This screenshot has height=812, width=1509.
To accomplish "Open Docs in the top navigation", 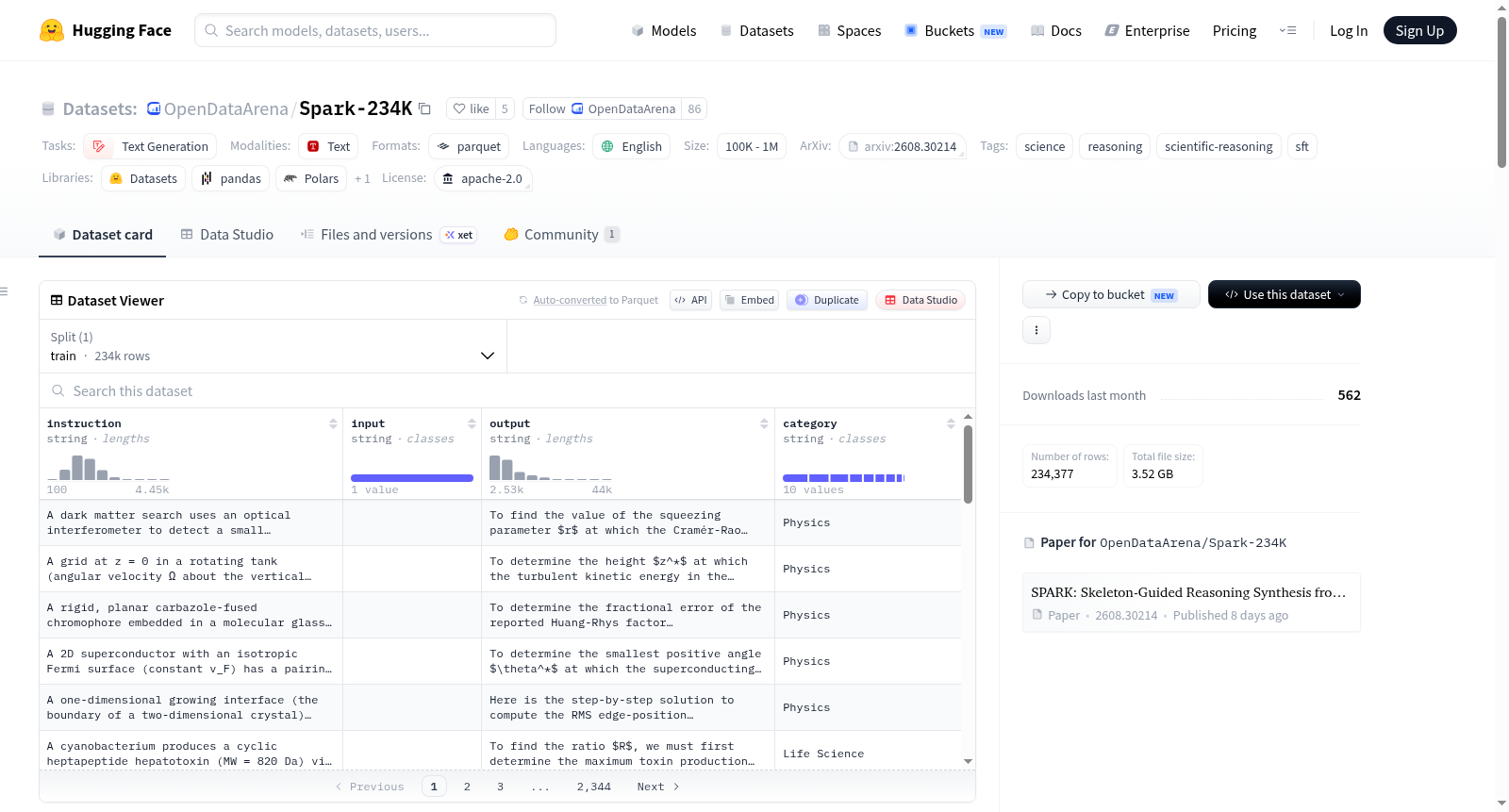I will click(1056, 30).
